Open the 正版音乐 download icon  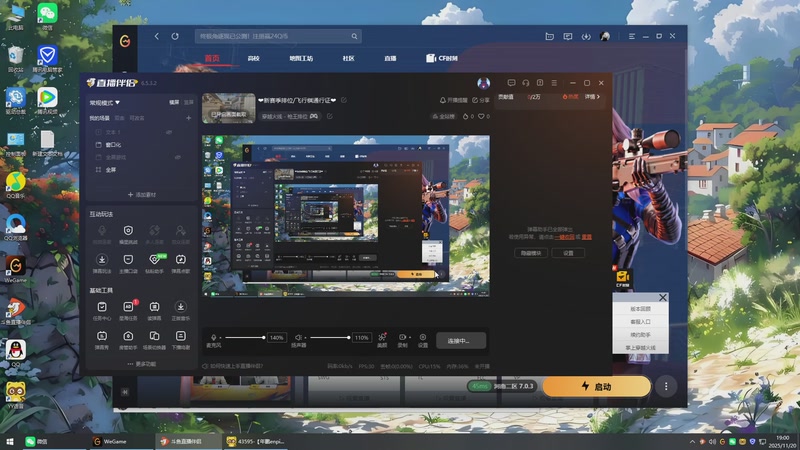180,307
